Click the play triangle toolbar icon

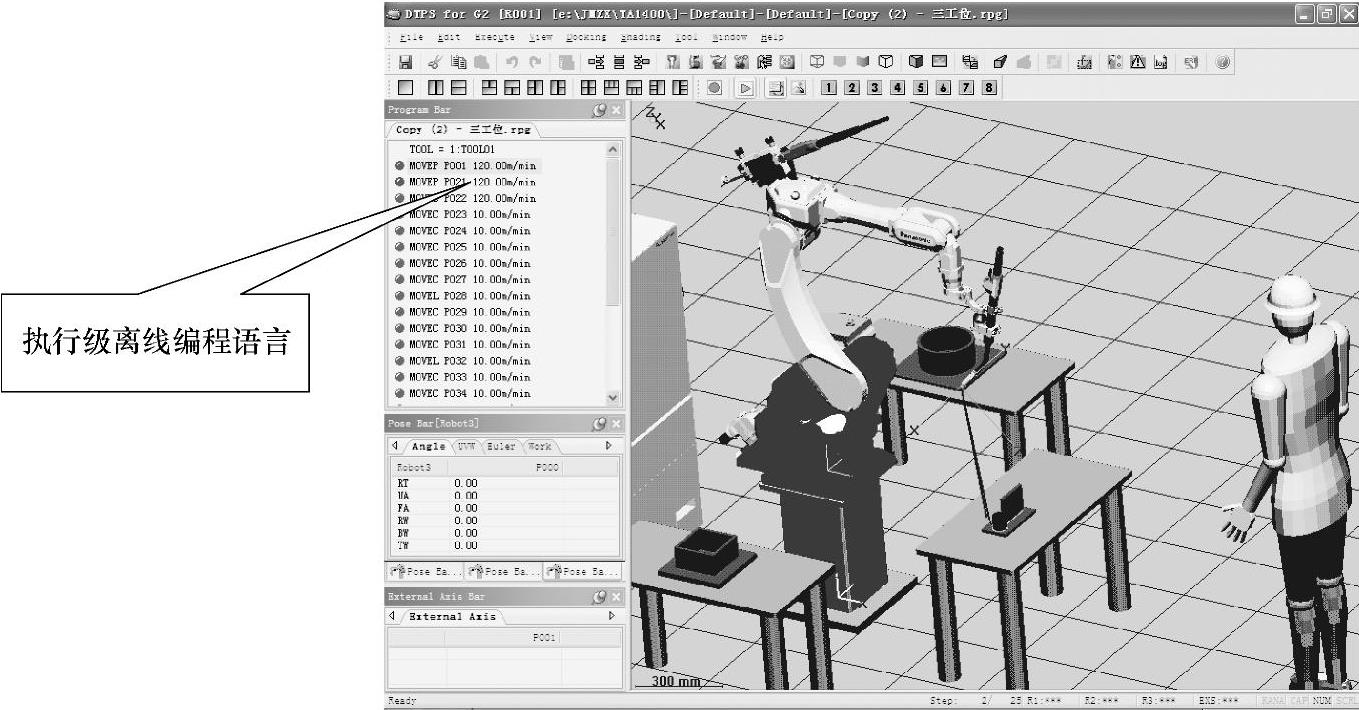(745, 88)
